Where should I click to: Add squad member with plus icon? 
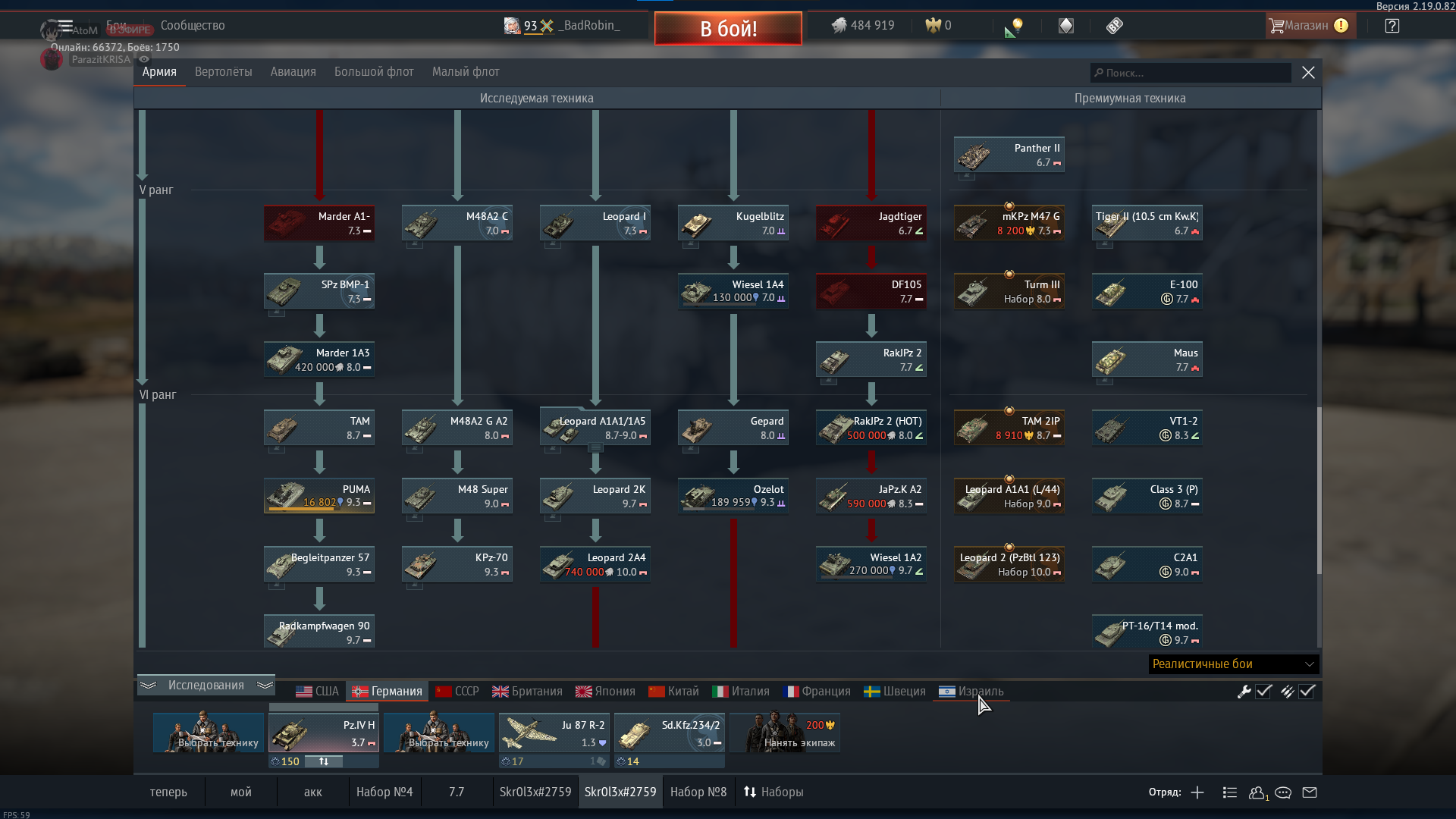point(1197,792)
